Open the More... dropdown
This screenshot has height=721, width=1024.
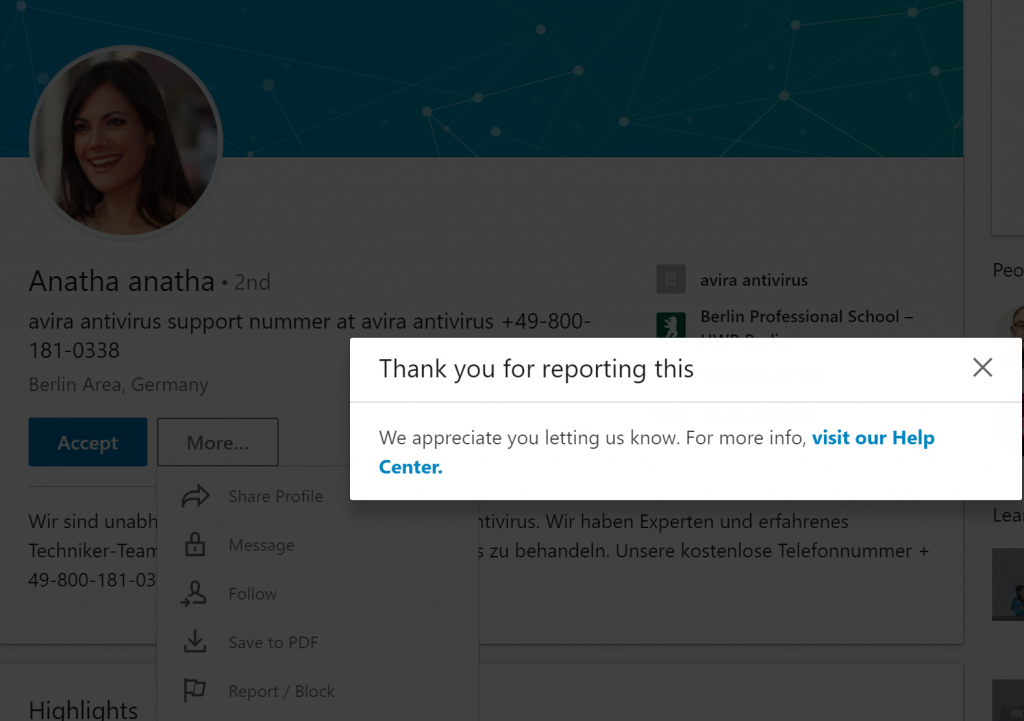(217, 441)
